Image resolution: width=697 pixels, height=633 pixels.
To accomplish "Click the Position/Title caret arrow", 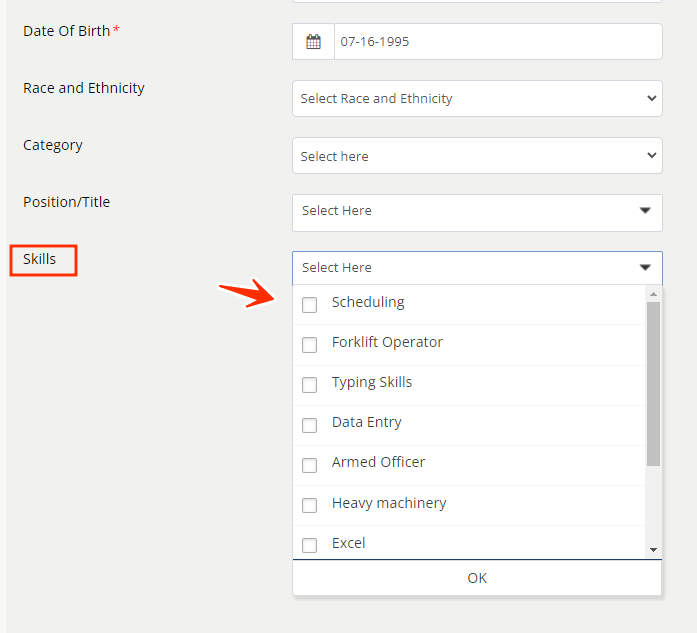I will point(645,211).
